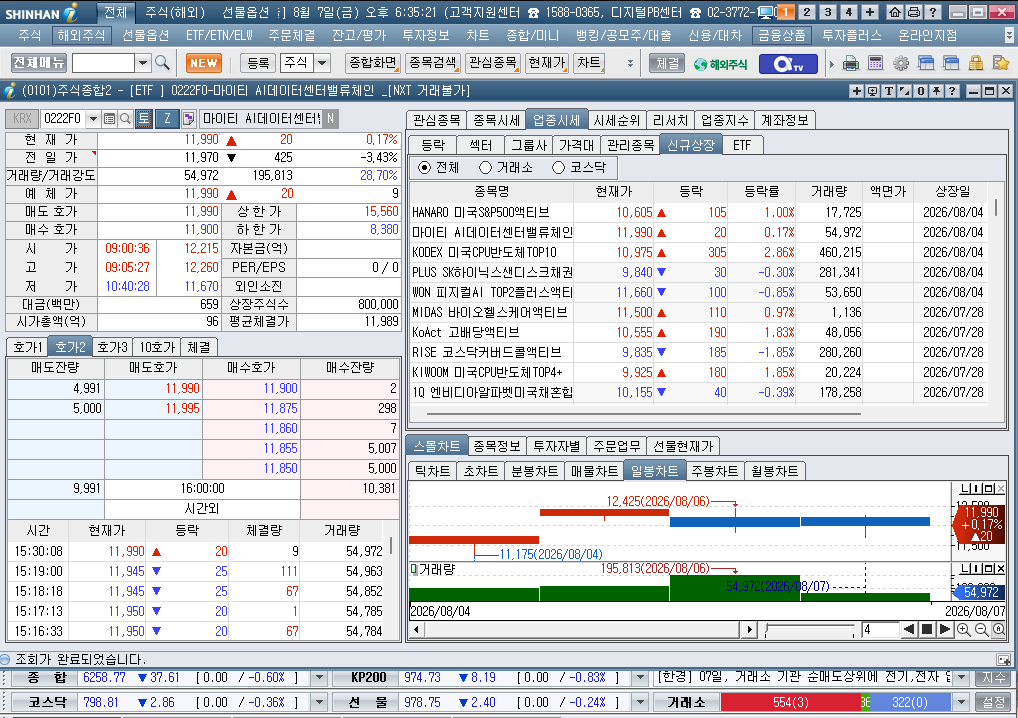Open the 코스닥 index ticker dropdown
The image size is (1018, 718).
coord(319,702)
